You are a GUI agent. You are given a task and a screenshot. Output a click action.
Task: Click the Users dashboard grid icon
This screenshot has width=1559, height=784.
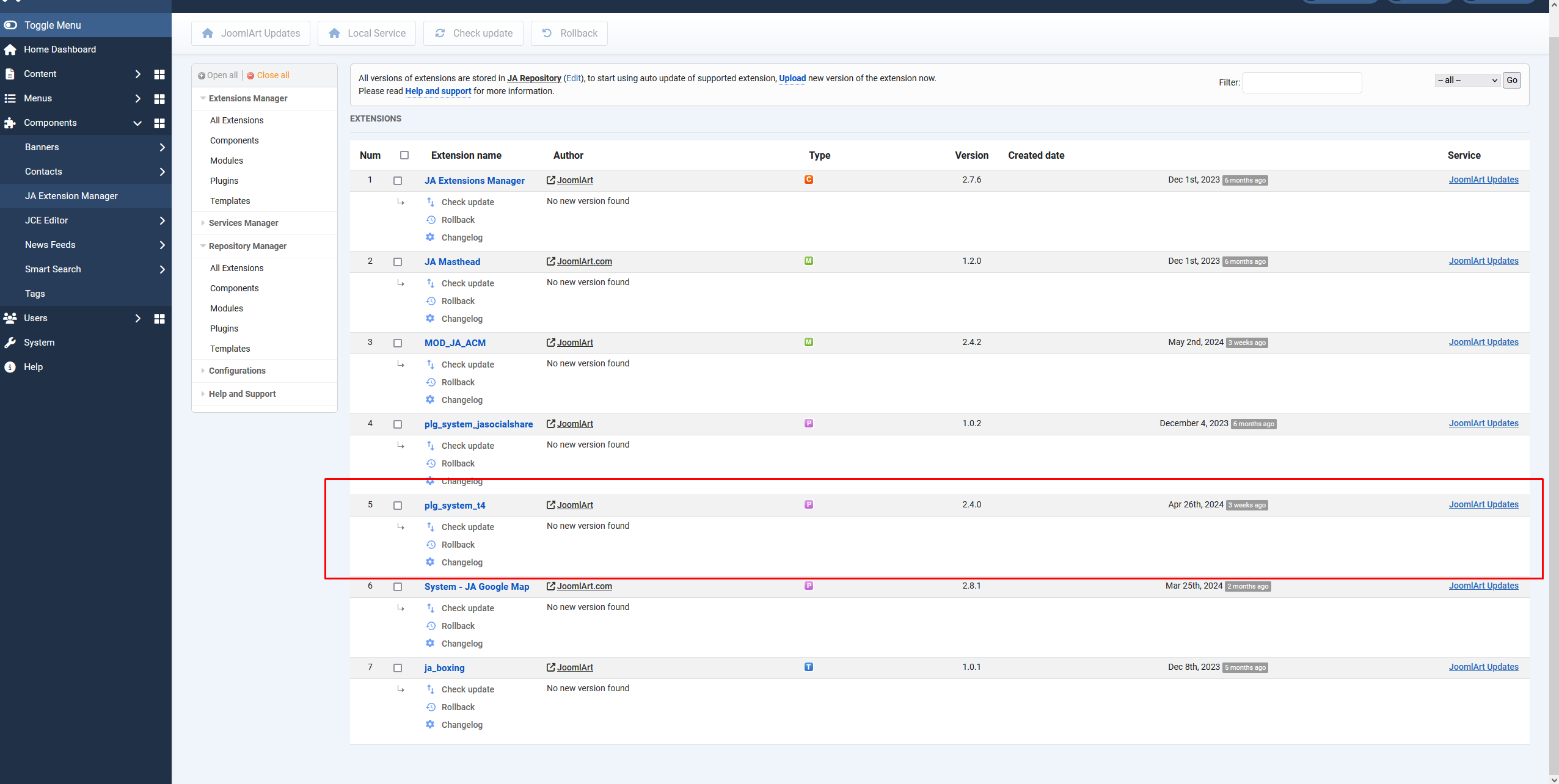pyautogui.click(x=159, y=318)
